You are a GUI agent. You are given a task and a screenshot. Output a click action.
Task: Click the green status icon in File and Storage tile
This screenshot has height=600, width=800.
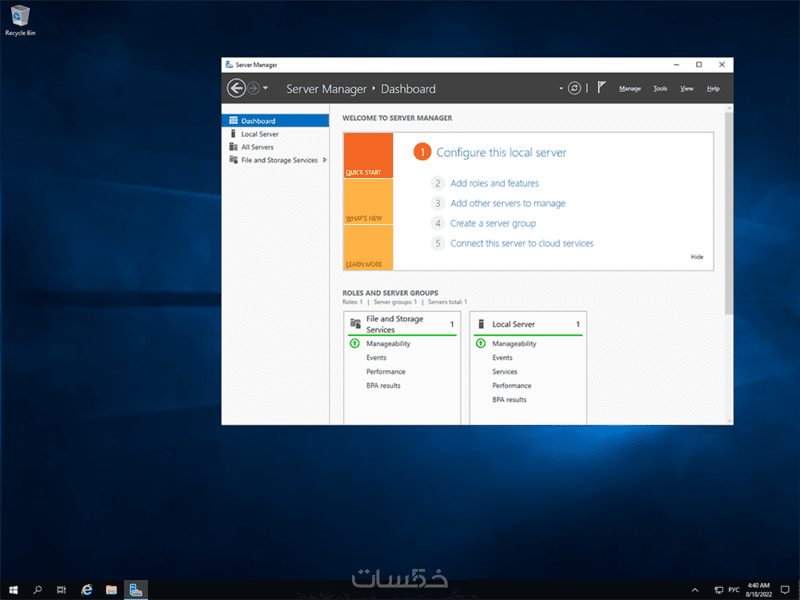coord(355,343)
